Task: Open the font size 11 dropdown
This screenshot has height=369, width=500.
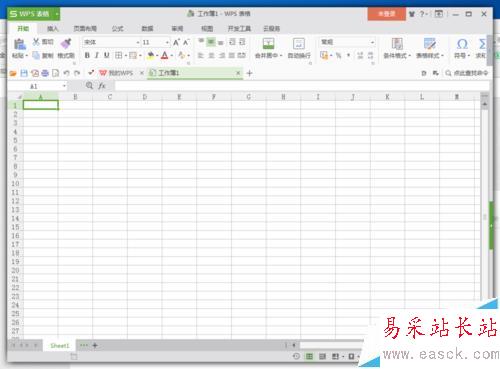Action: pos(167,42)
